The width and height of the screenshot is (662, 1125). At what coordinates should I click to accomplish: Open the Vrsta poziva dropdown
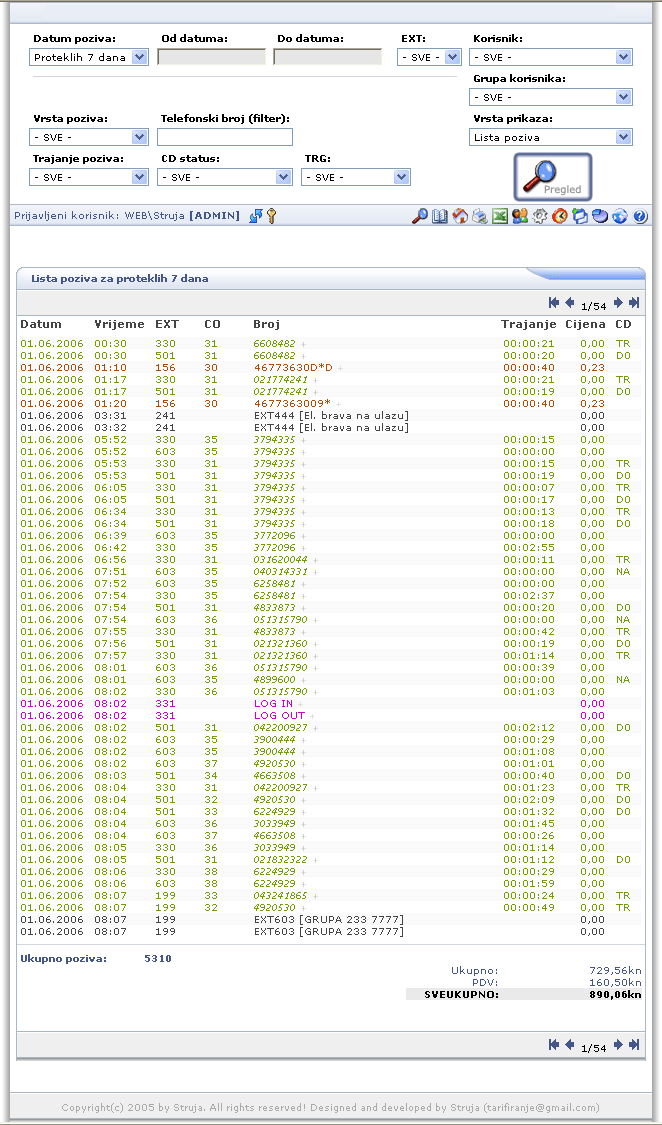(89, 137)
